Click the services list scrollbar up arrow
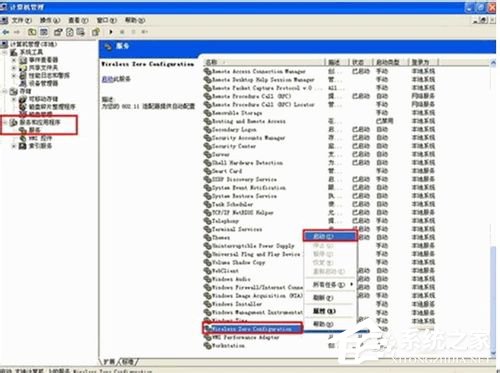The height and width of the screenshot is (373, 500). [493, 63]
